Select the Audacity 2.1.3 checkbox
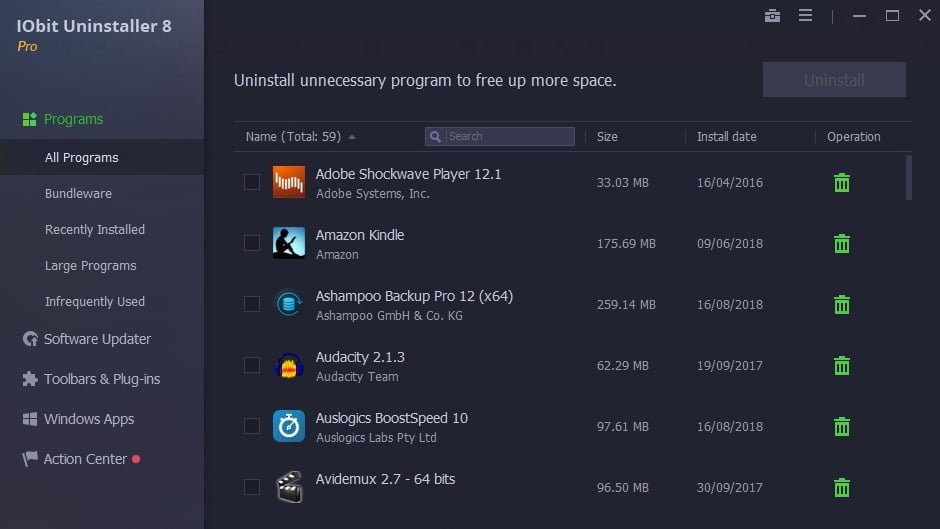 coord(252,365)
